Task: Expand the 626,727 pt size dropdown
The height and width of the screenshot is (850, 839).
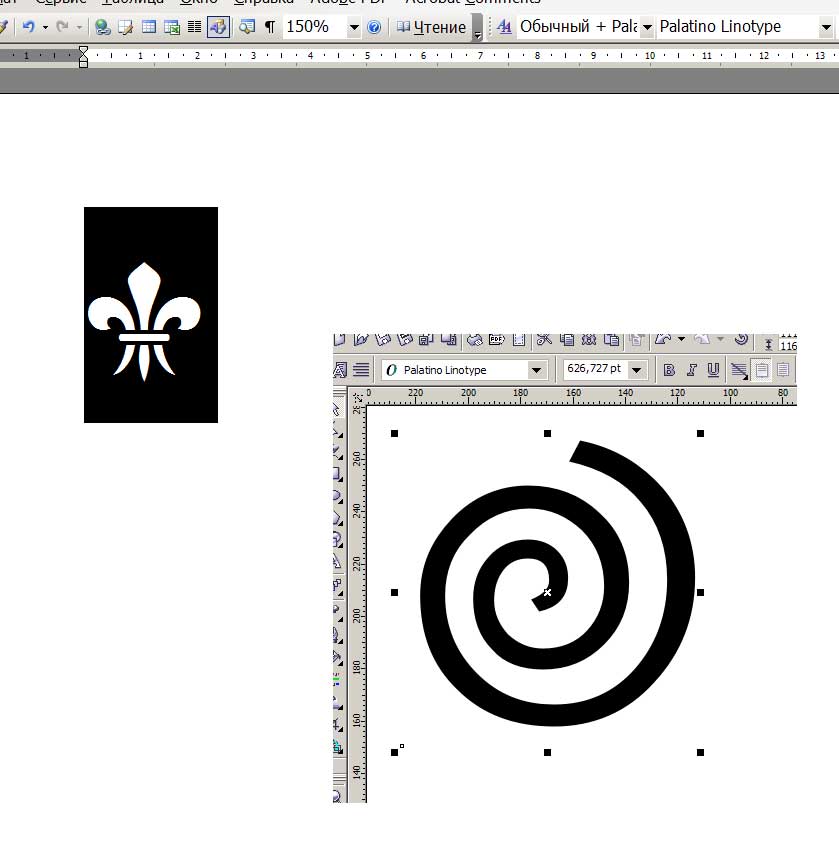Action: point(637,370)
